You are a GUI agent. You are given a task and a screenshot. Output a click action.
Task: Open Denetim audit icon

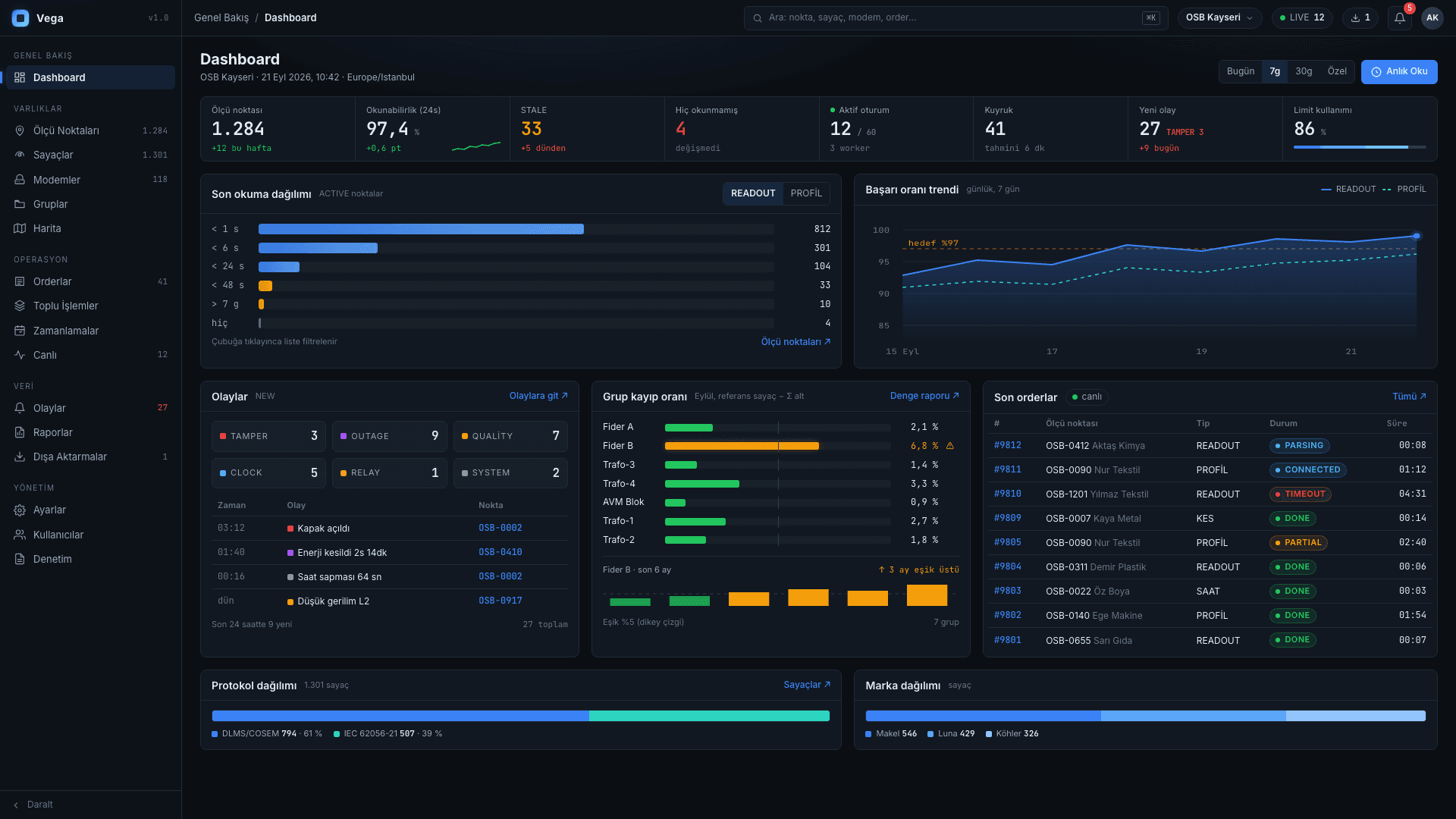pos(20,559)
